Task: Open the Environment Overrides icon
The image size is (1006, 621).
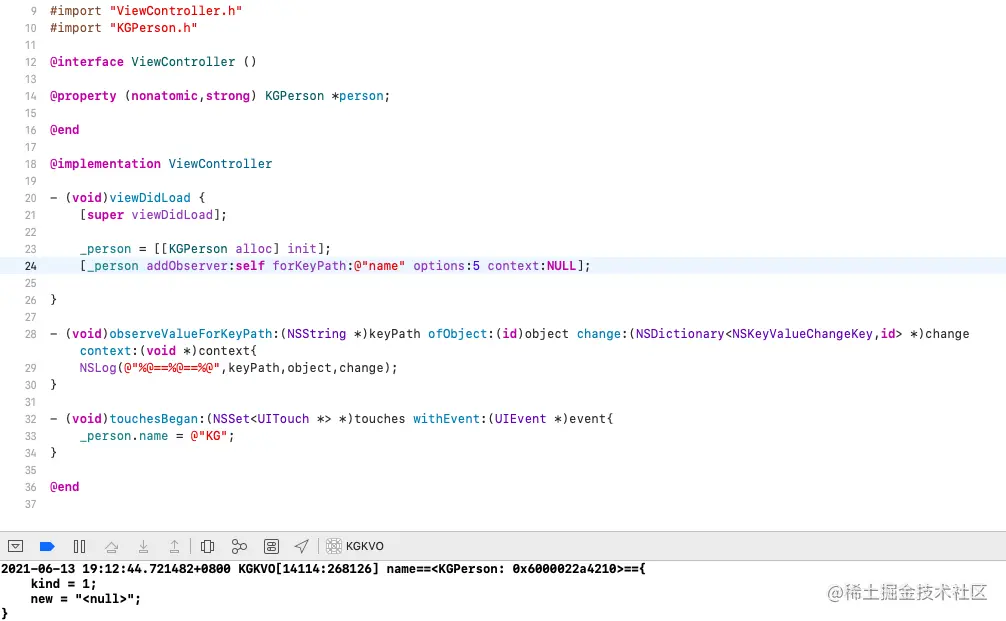Action: coord(271,546)
